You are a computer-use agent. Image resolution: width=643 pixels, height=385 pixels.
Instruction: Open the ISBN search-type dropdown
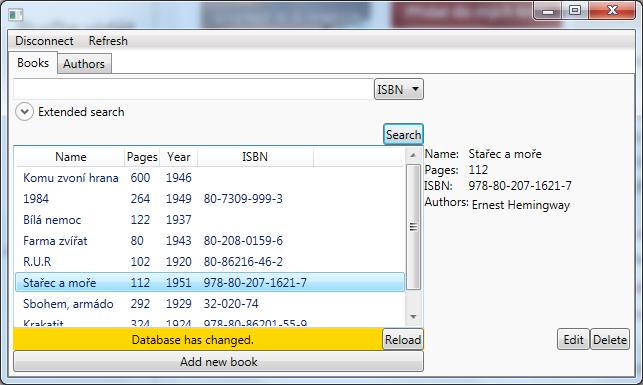click(399, 89)
